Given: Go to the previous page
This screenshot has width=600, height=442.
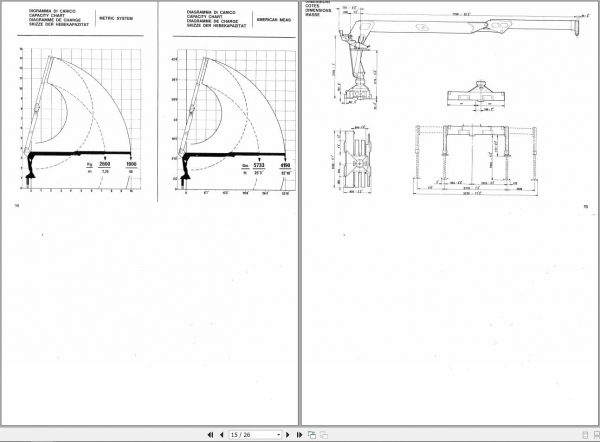Looking at the screenshot, I should coord(222,435).
